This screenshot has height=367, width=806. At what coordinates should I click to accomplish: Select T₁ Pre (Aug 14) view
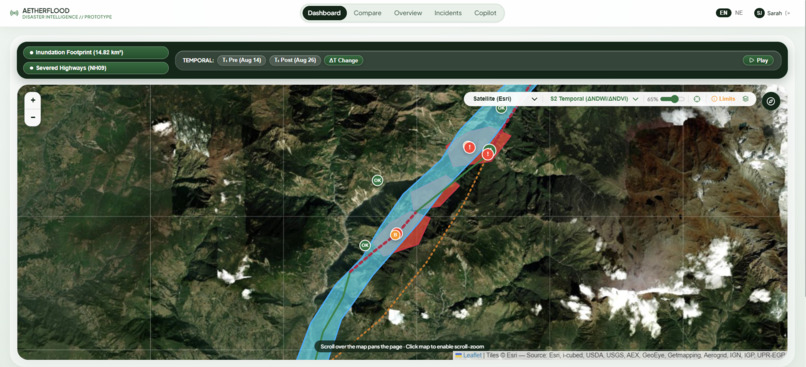pyautogui.click(x=242, y=60)
